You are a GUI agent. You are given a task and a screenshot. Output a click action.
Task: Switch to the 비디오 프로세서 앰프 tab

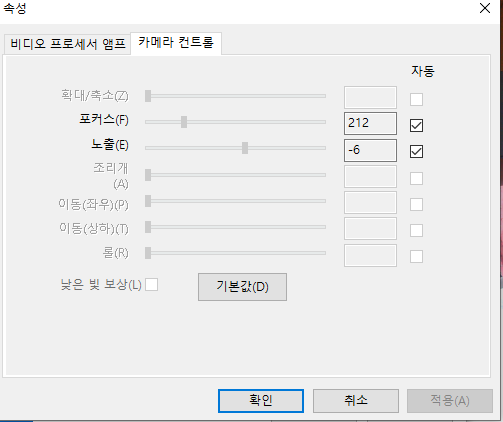[x=67, y=44]
